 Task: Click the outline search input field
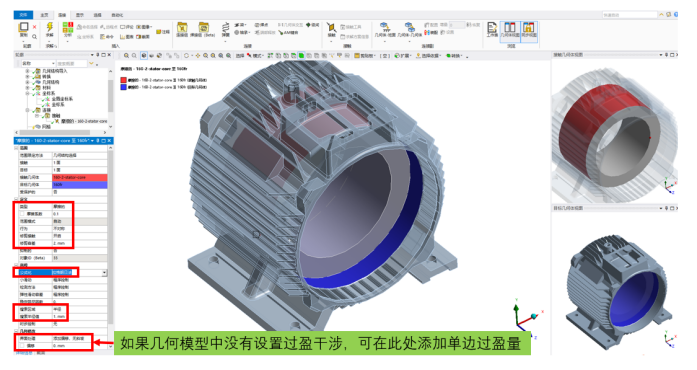point(72,64)
